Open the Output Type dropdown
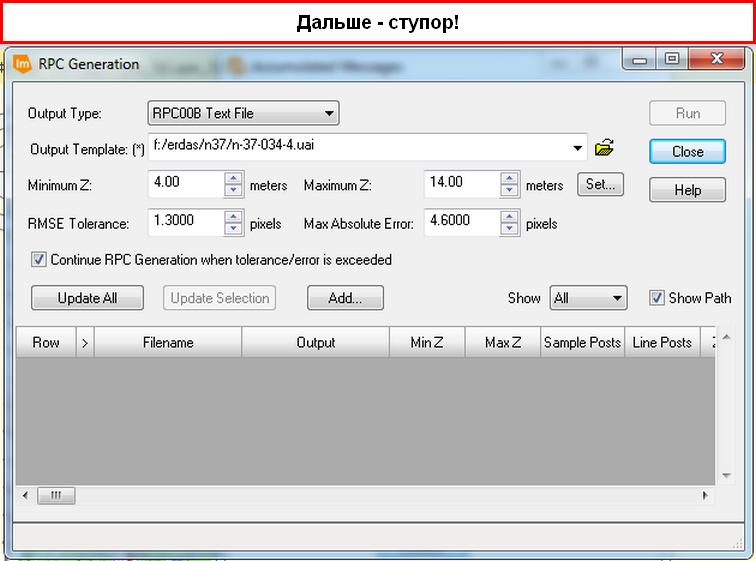This screenshot has height=561, width=756. pos(243,113)
